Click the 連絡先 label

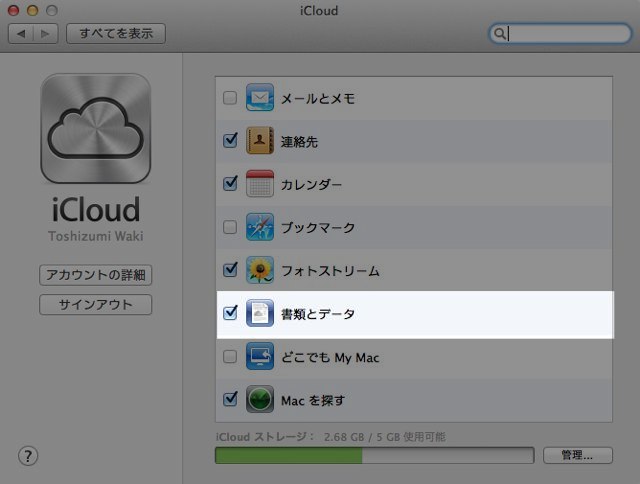point(299,142)
